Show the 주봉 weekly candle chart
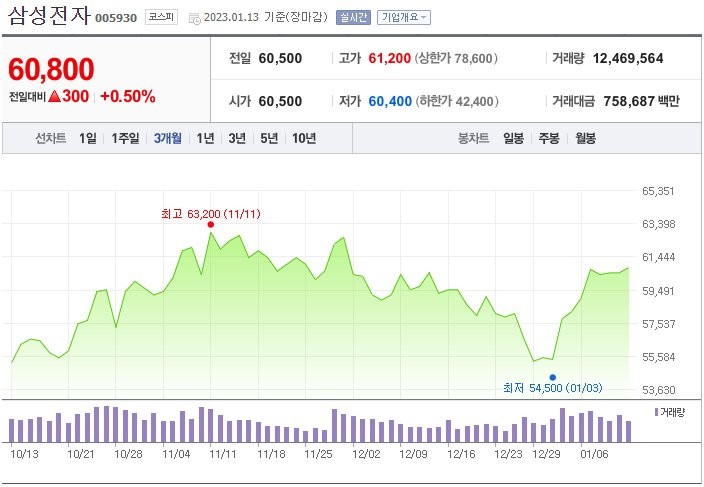Screen dimensions: 704x487 [549, 138]
